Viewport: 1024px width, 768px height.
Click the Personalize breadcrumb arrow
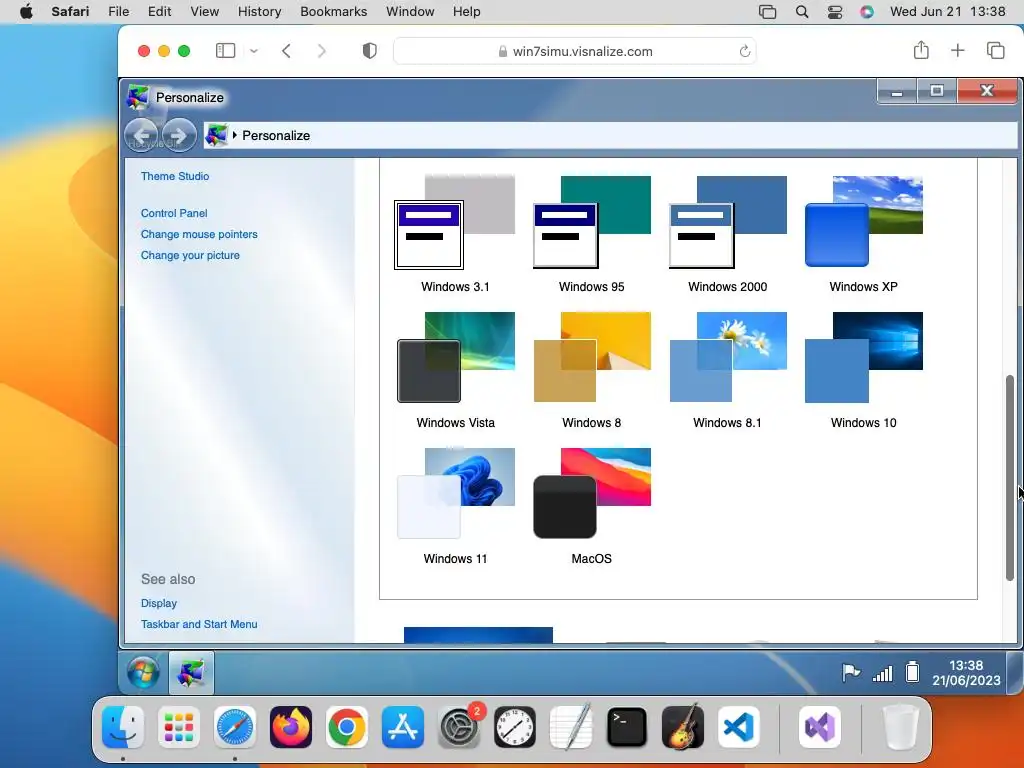(x=234, y=135)
